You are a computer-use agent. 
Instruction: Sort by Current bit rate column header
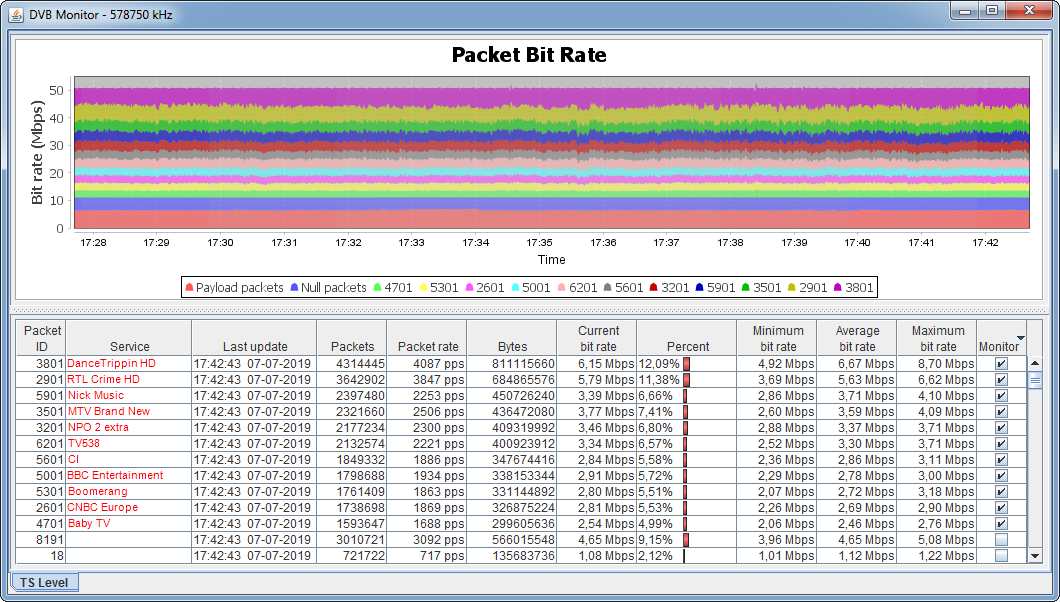(x=598, y=338)
